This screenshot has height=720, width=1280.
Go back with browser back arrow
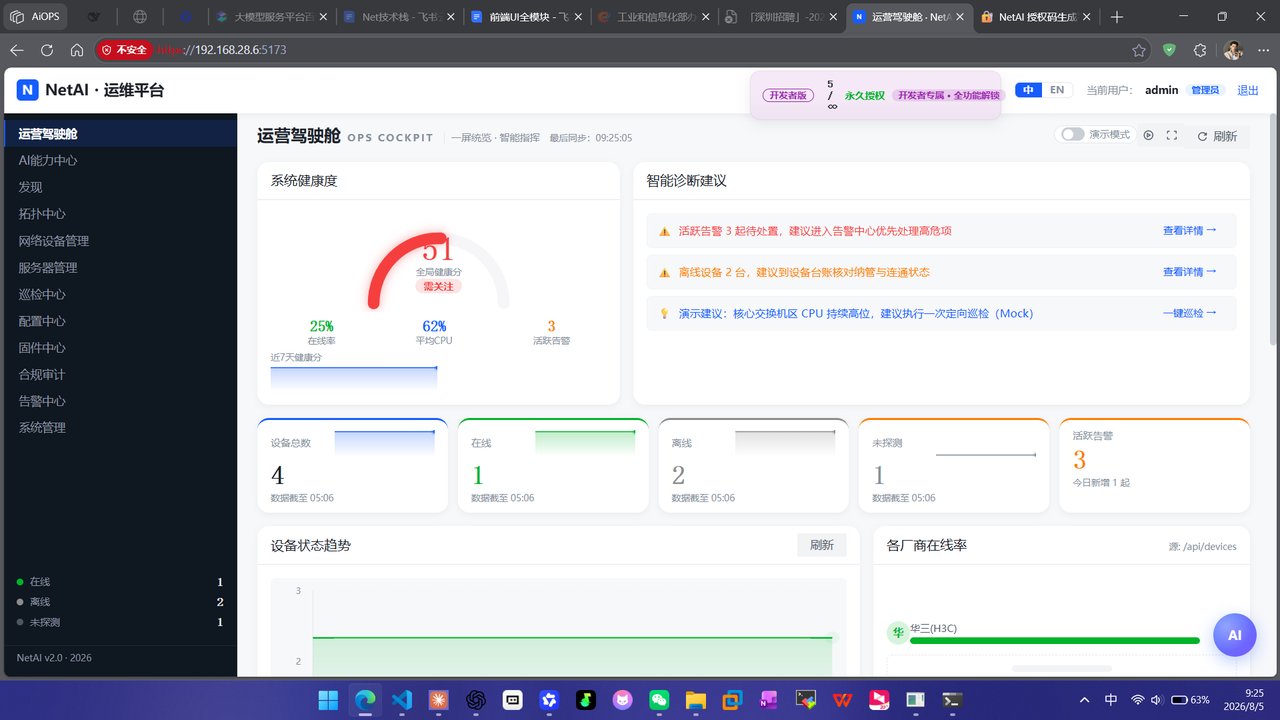point(17,50)
